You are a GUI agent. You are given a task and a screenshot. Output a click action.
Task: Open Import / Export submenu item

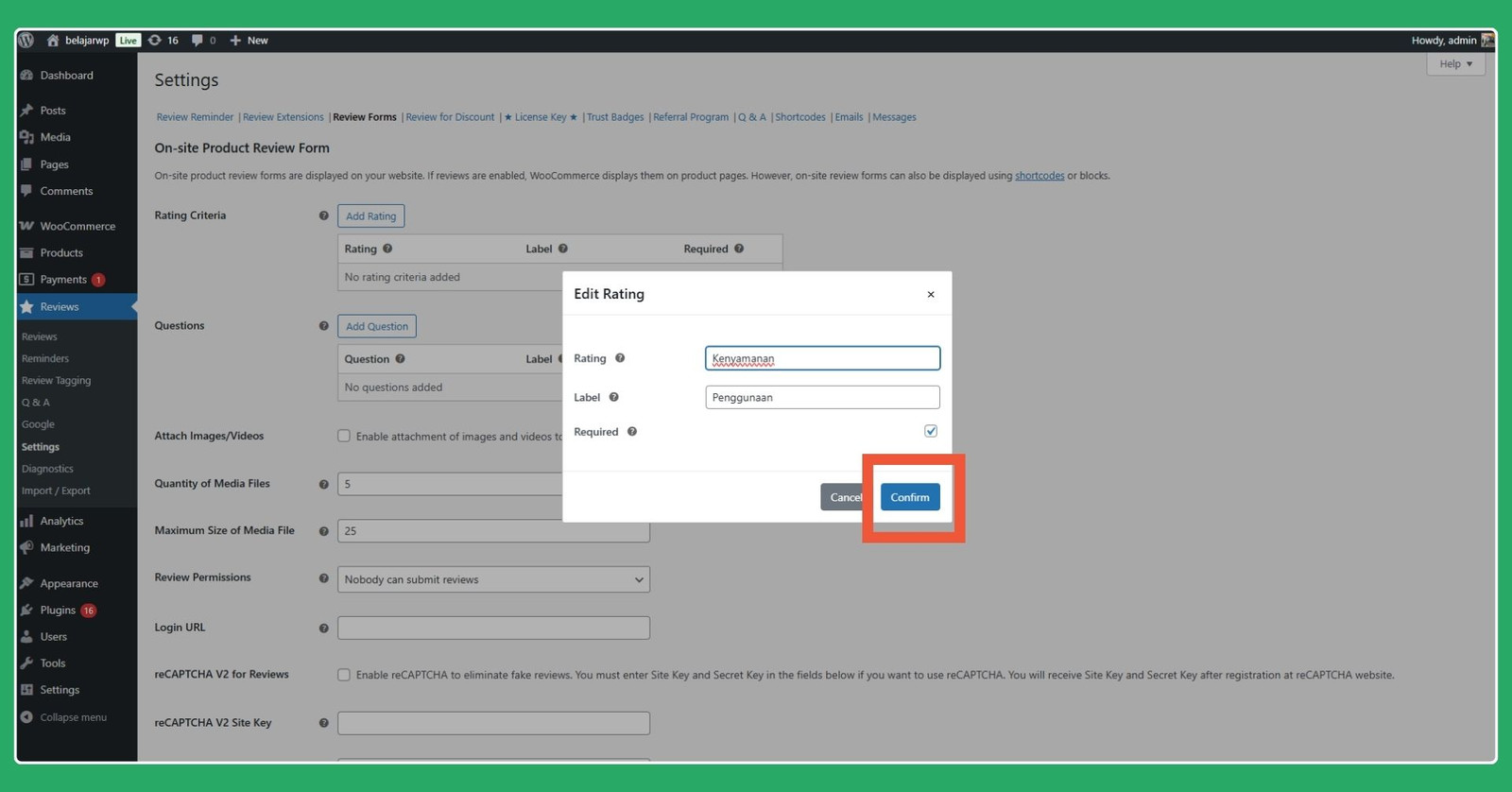pos(56,491)
